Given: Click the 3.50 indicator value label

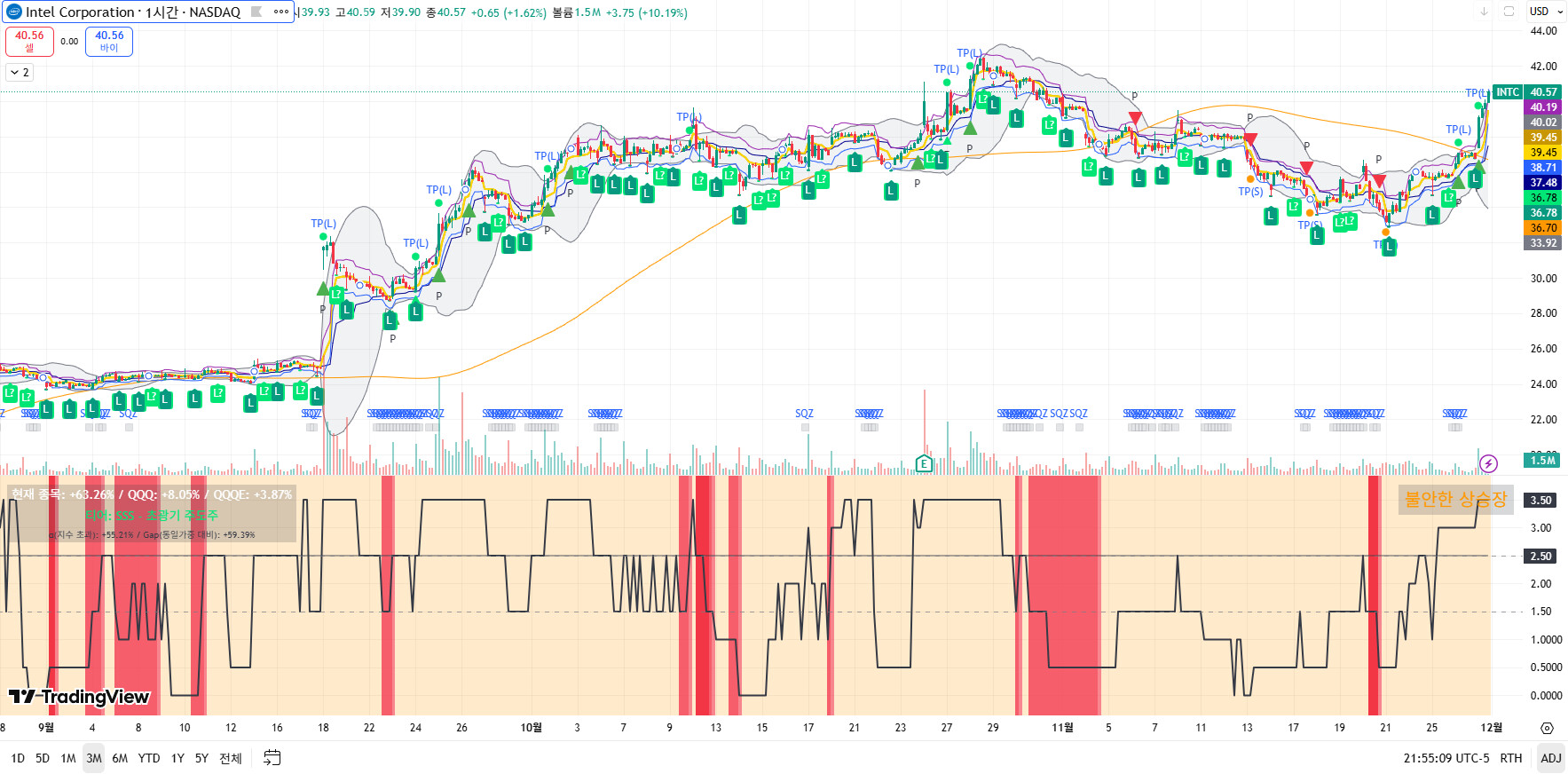Looking at the screenshot, I should pos(1540,501).
